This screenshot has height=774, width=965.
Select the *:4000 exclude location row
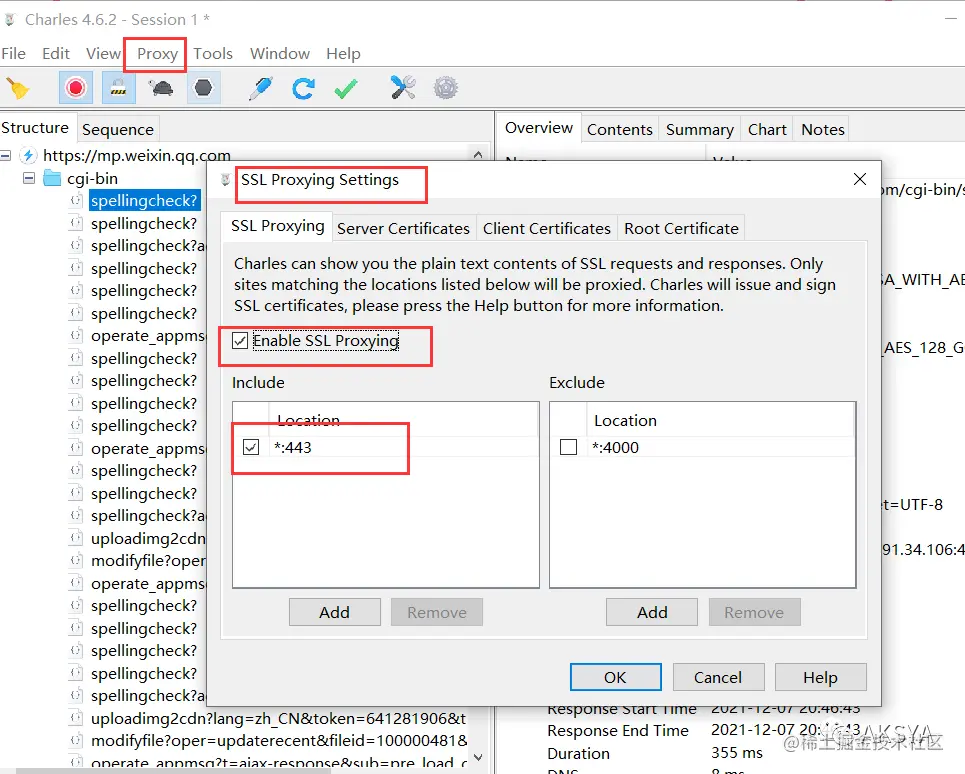[703, 447]
